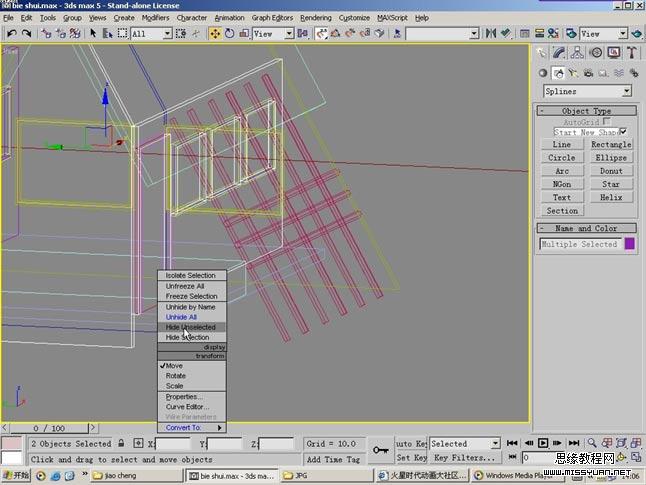Open the Selection Filter 'All' dropdown
The width and height of the screenshot is (646, 485).
click(x=167, y=33)
